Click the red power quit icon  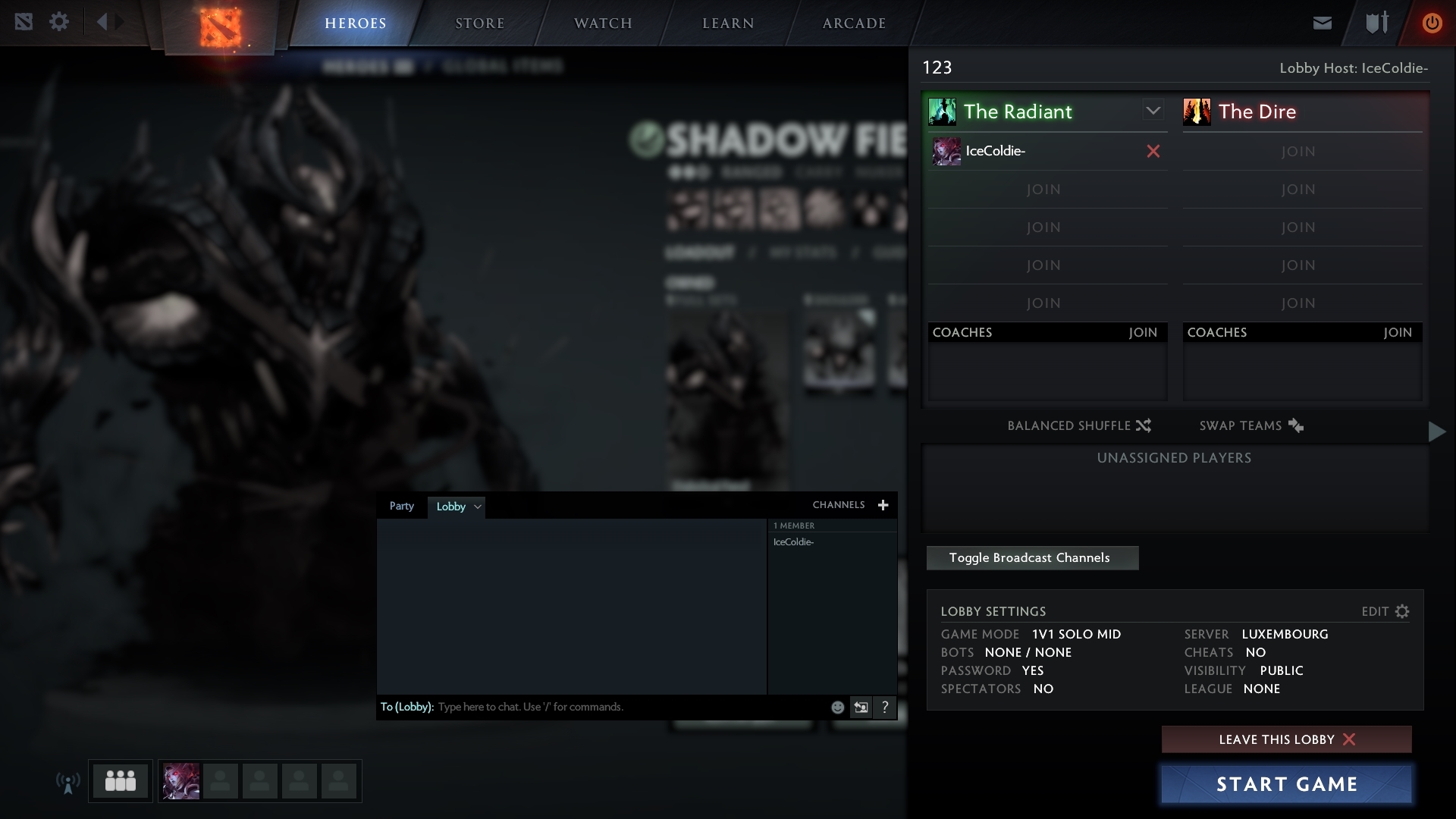[x=1432, y=23]
